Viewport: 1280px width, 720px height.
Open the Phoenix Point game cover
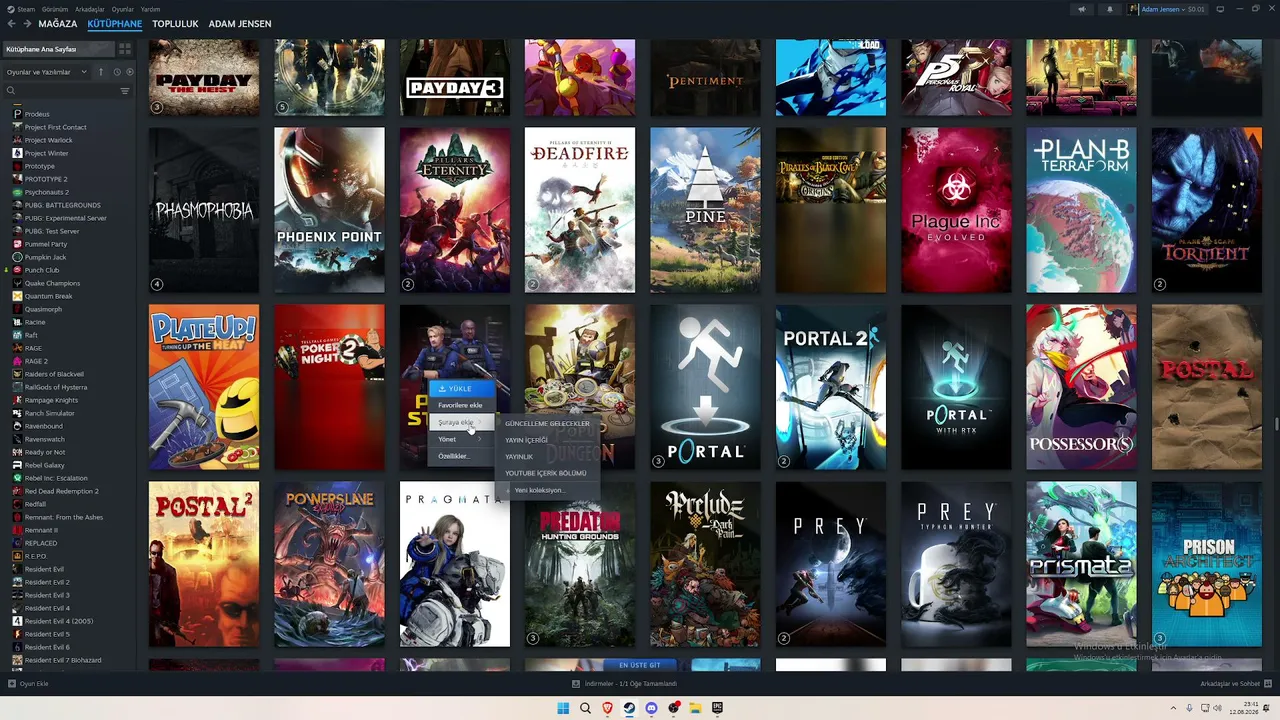(329, 210)
